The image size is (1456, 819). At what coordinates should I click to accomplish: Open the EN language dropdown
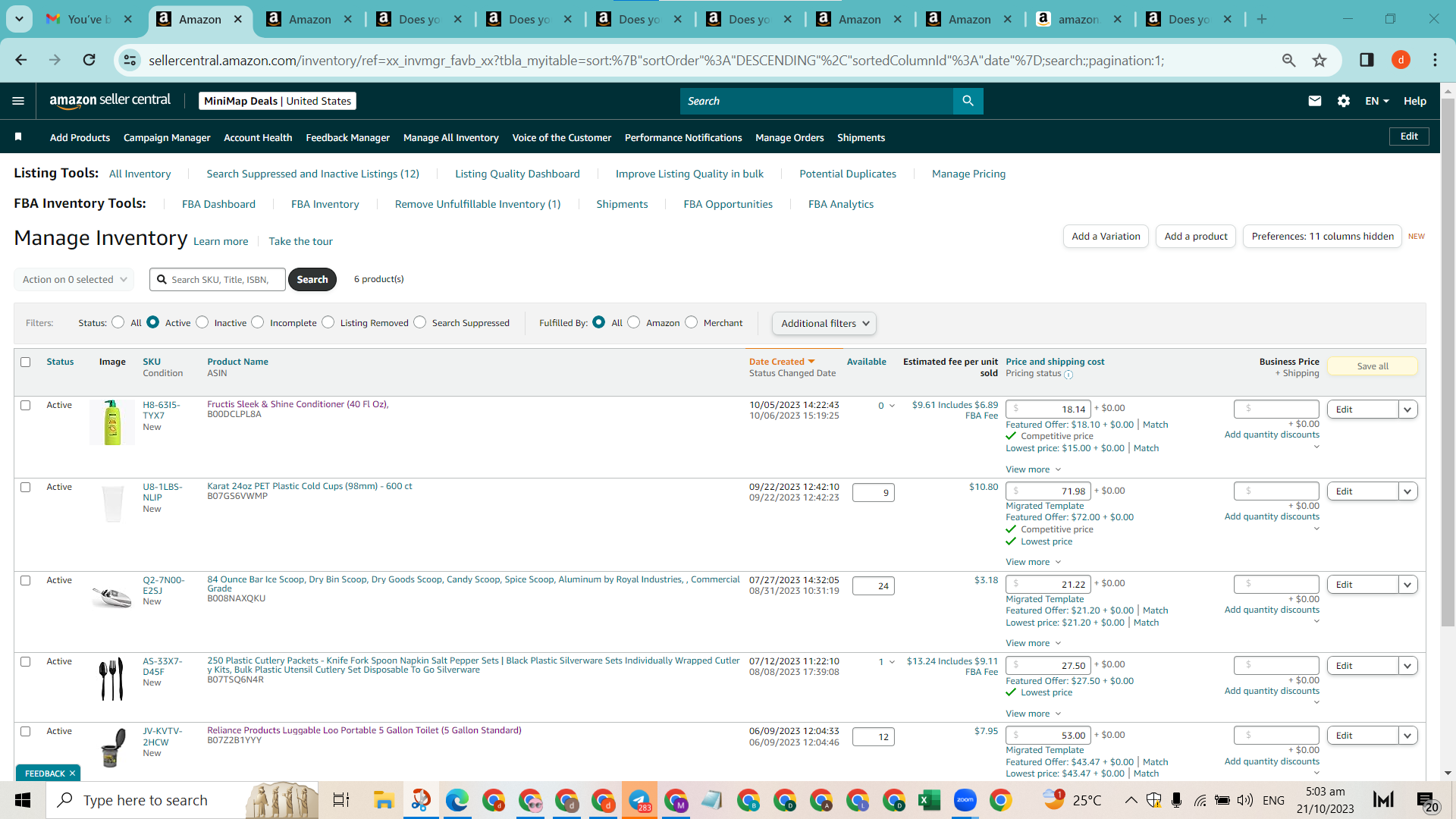[x=1377, y=101]
